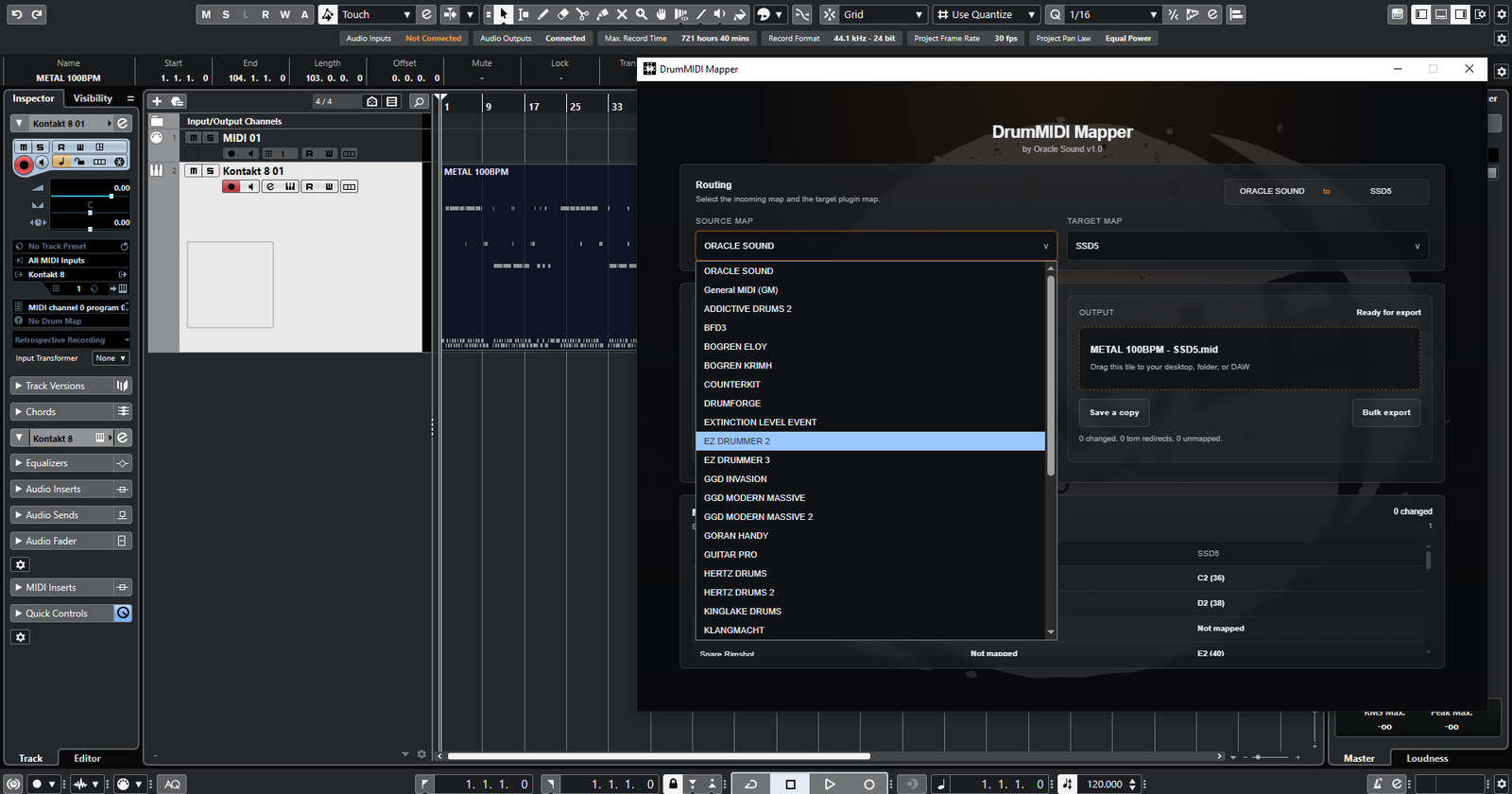This screenshot has width=1512, height=794.
Task: Open the track search magnifier
Action: click(x=419, y=101)
